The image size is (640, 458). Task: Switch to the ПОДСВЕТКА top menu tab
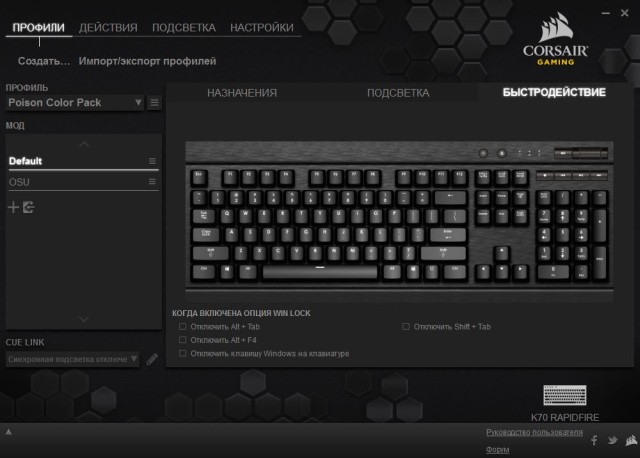[x=184, y=27]
